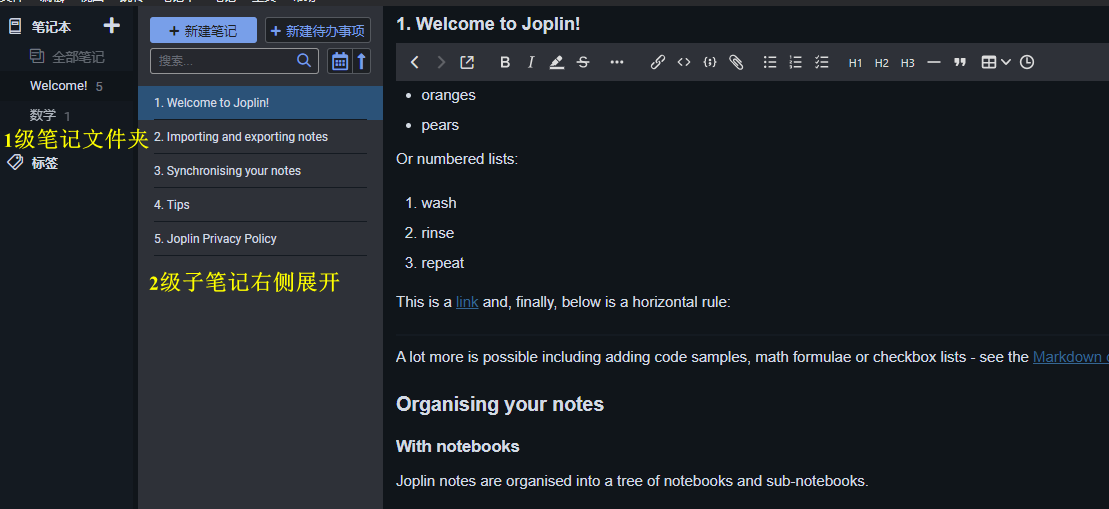1109x509 pixels.
Task: Insert a bulleted list
Action: pyautogui.click(x=770, y=62)
